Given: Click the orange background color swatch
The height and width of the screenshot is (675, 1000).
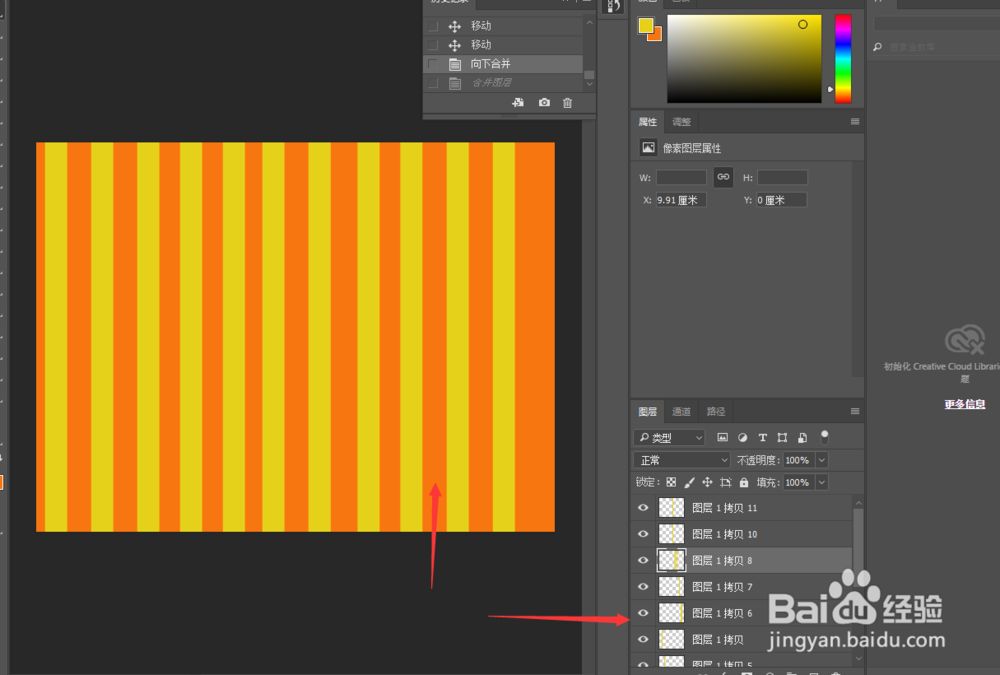Looking at the screenshot, I should [x=657, y=36].
